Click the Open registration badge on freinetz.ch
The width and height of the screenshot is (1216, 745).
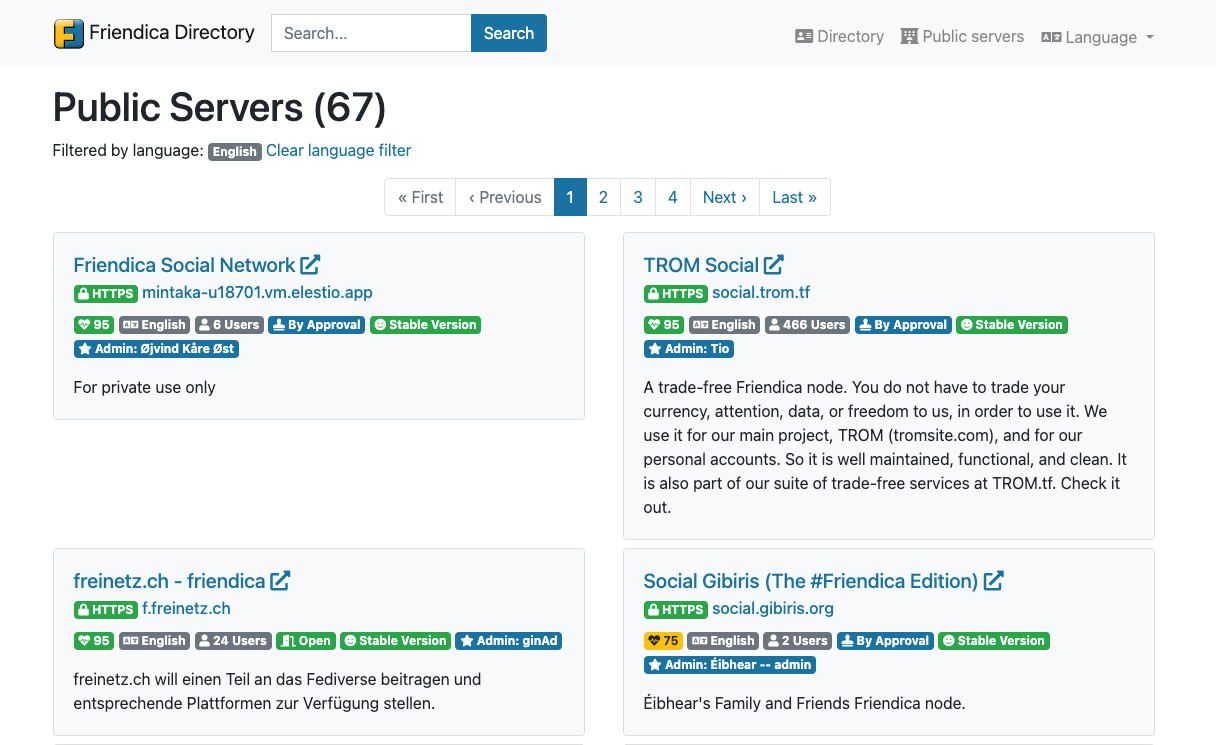tap(306, 641)
